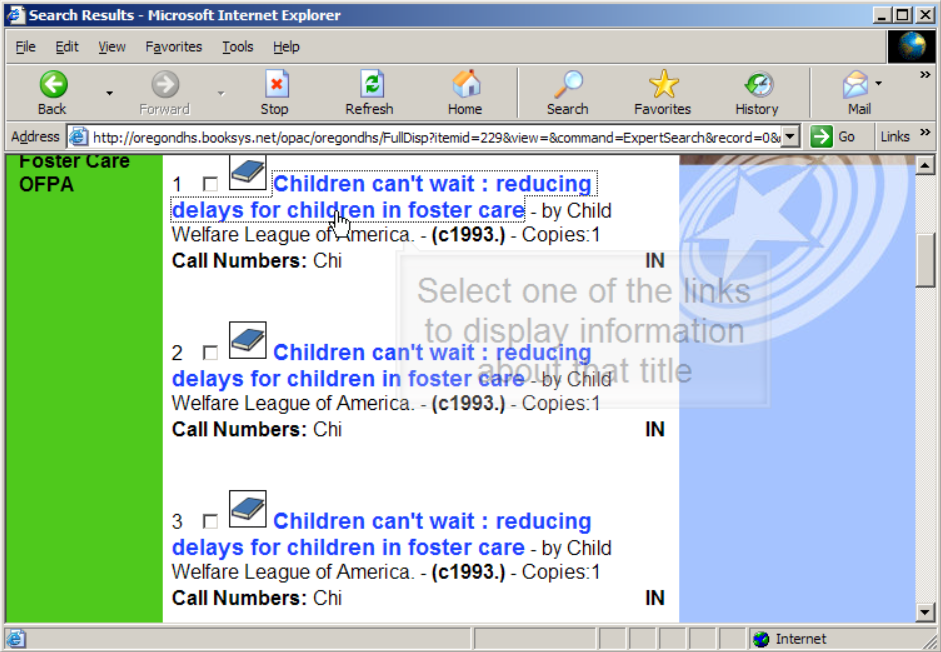Show browsing History from the toolbar
The height and width of the screenshot is (652, 941).
point(758,85)
